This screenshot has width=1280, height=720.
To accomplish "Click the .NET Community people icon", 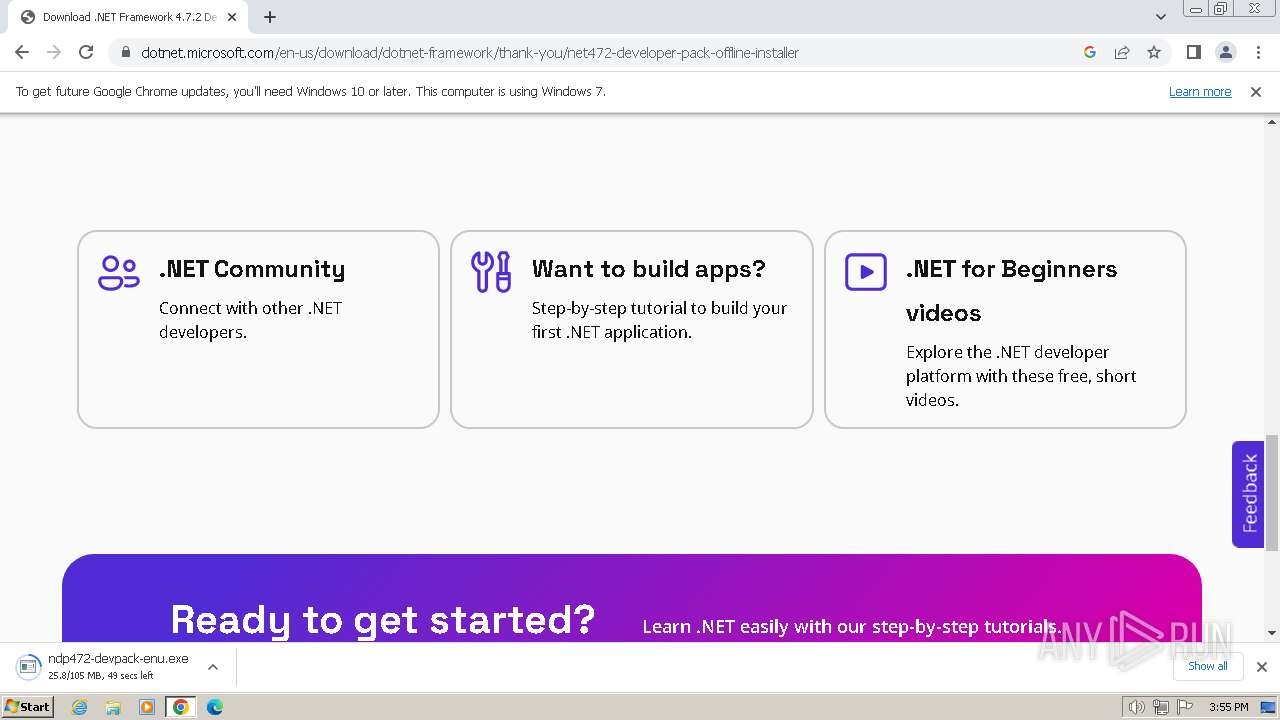I will 119,272.
